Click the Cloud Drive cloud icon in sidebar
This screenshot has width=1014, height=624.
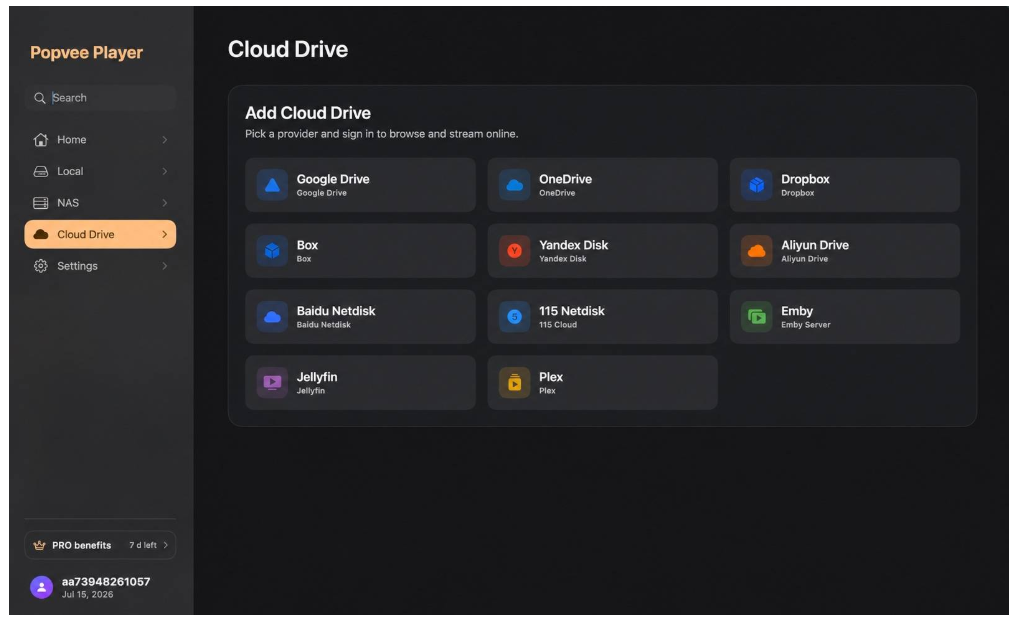point(41,234)
